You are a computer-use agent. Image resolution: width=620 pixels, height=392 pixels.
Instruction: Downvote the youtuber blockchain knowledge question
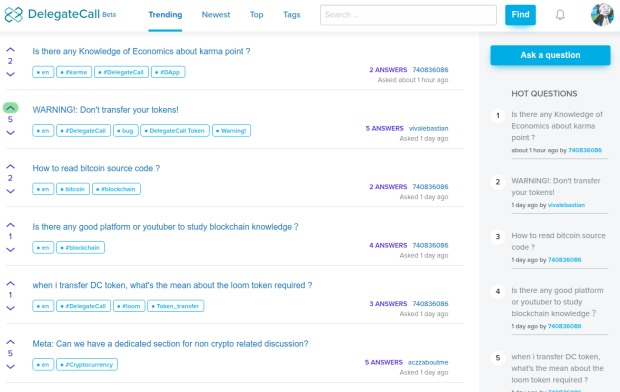point(10,250)
